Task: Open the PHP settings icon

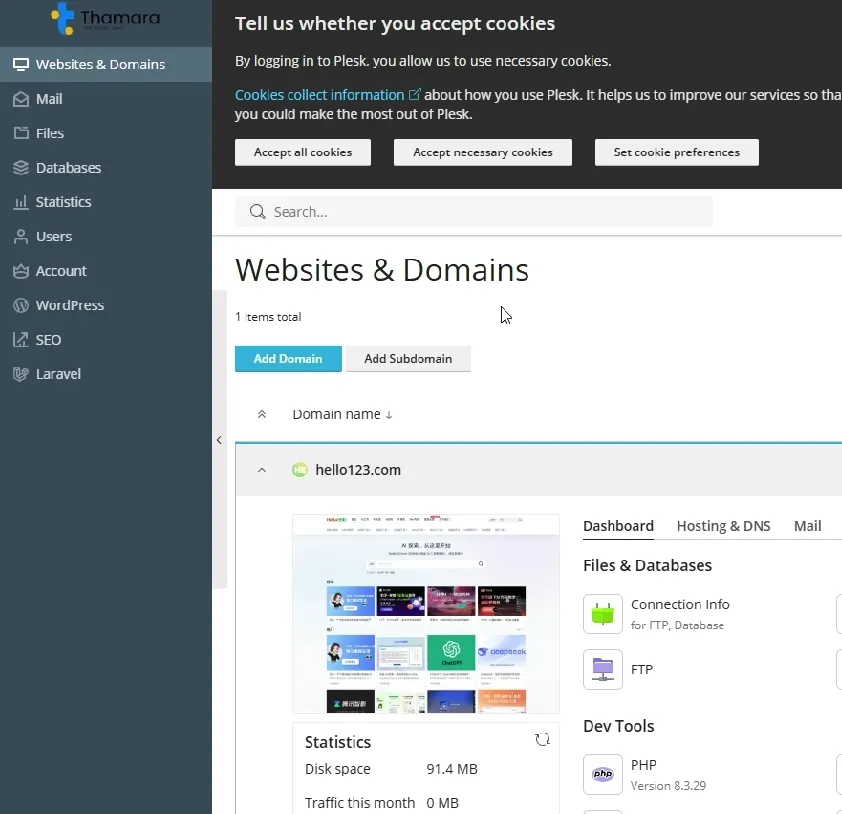Action: (603, 774)
